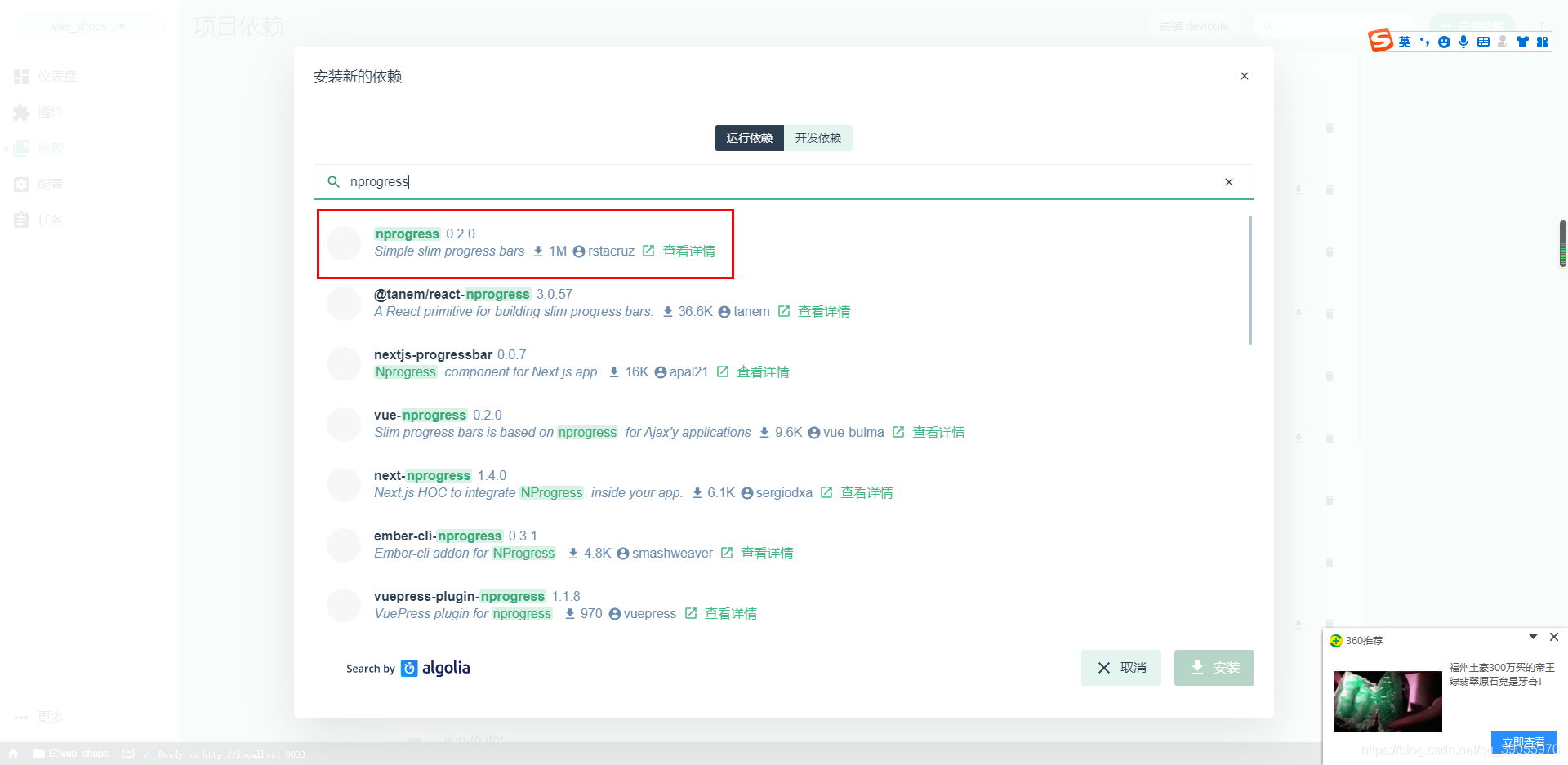
Task: Click the external link icon next to smashweaver
Action: [727, 553]
